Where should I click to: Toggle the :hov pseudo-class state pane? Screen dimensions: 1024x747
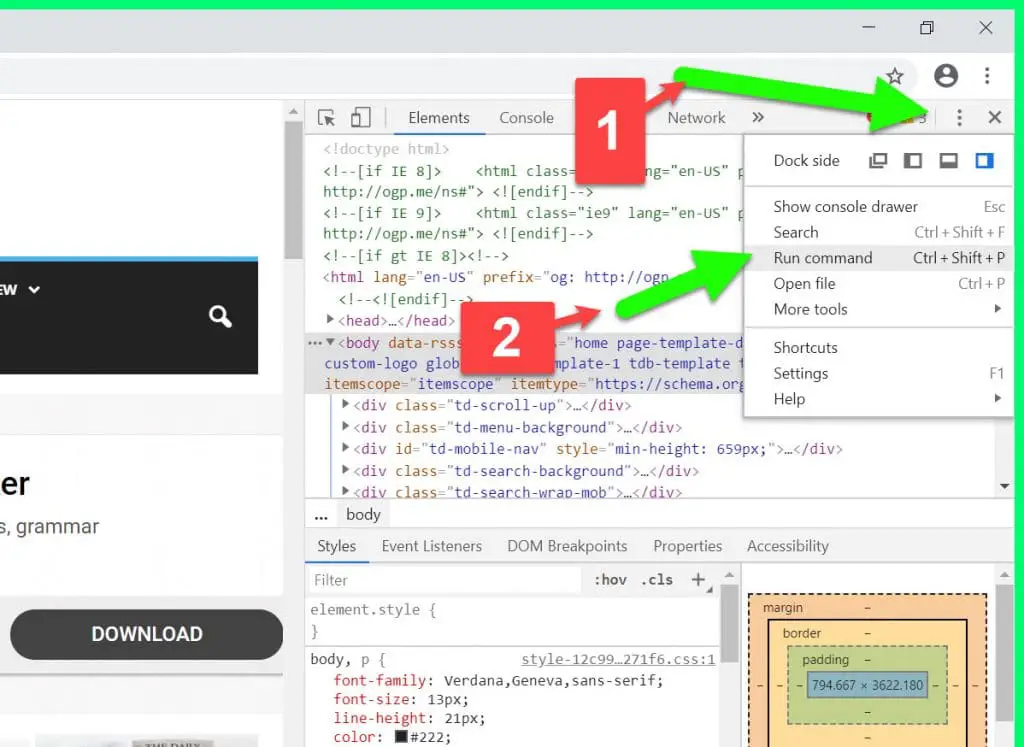[x=610, y=579]
